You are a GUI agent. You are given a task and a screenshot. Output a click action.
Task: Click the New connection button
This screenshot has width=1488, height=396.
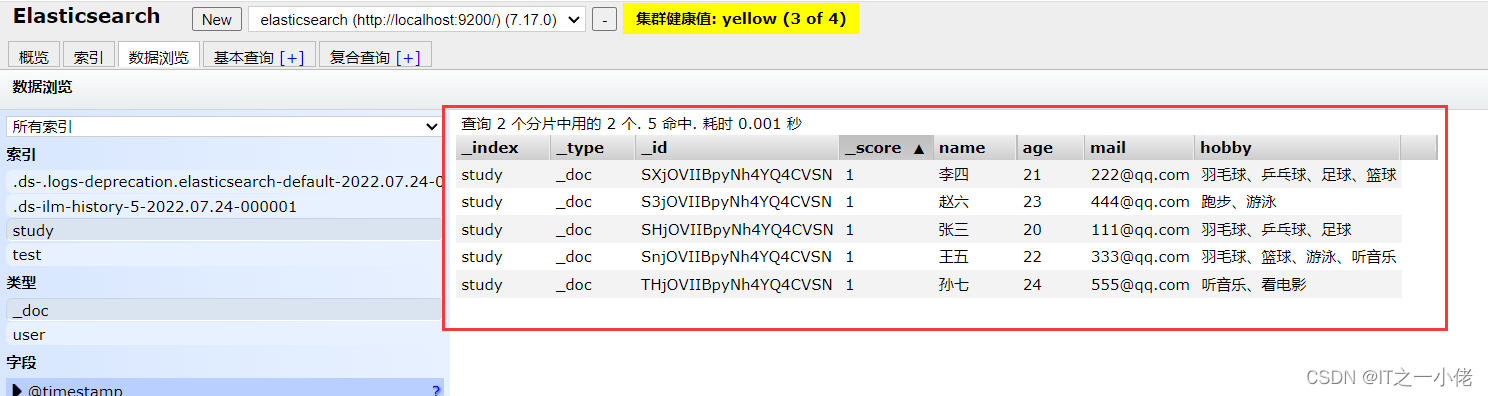216,19
